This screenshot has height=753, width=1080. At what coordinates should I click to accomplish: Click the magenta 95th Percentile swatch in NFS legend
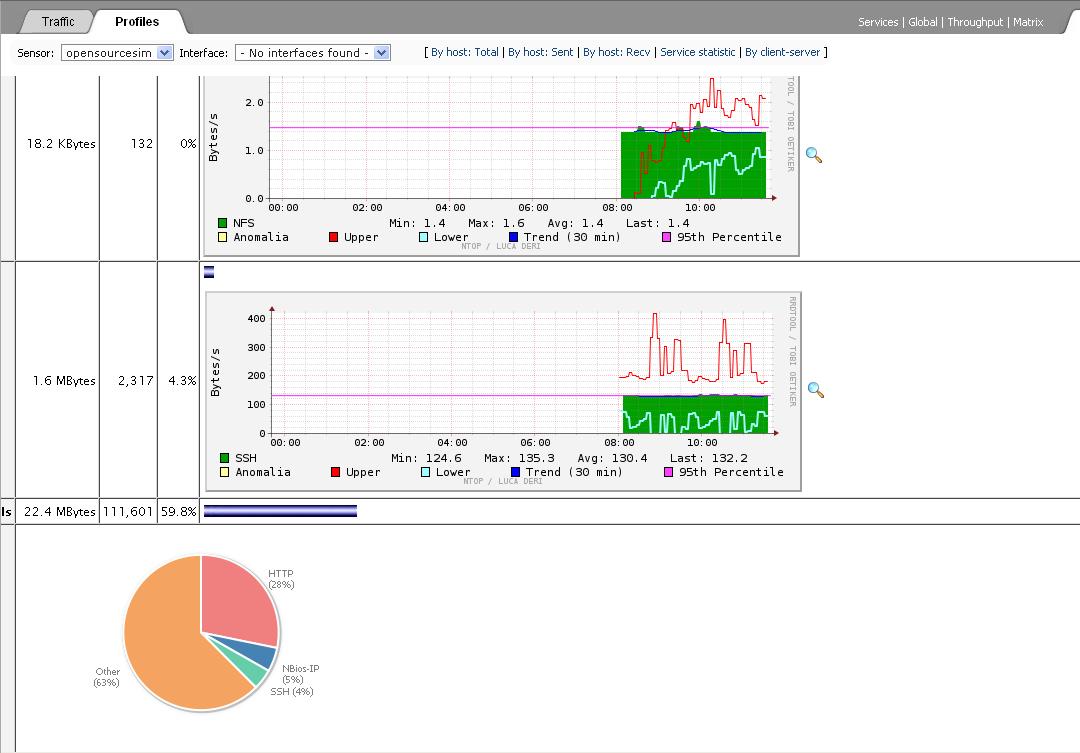[667, 237]
